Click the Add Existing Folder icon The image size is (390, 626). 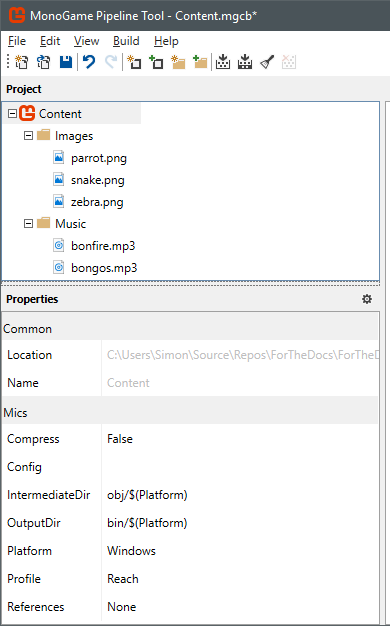200,62
